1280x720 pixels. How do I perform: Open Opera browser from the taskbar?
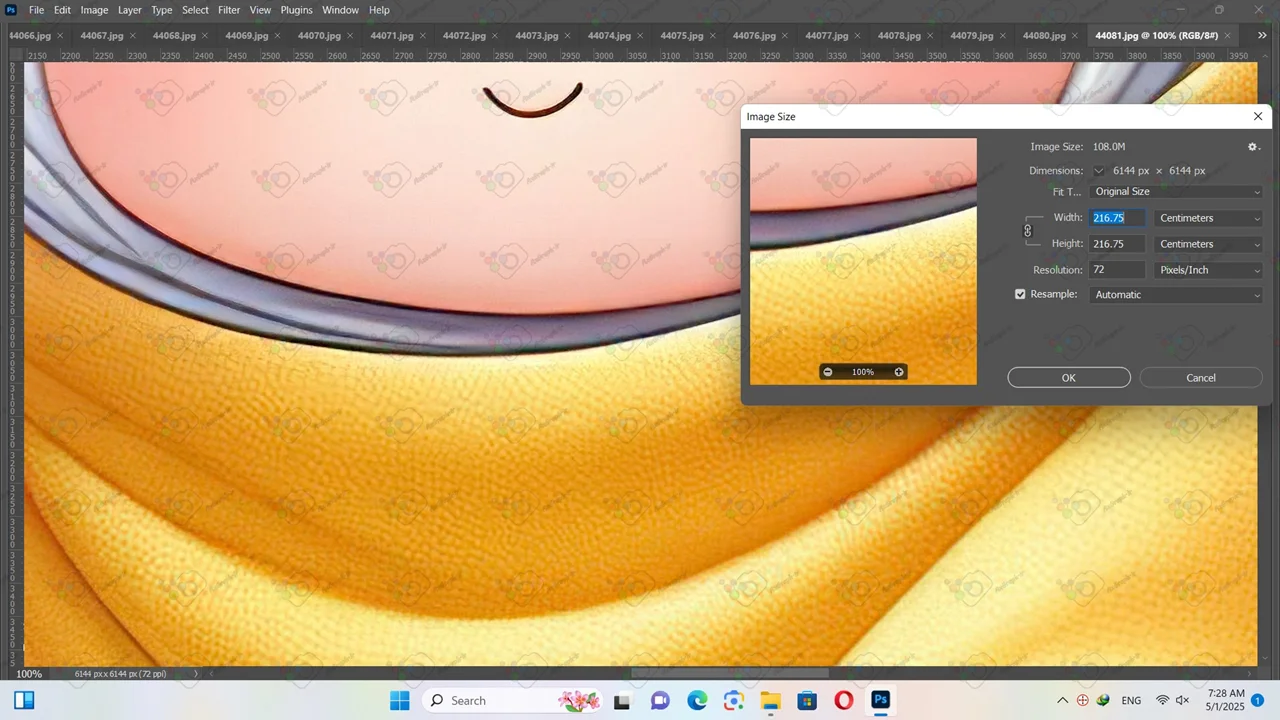843,700
